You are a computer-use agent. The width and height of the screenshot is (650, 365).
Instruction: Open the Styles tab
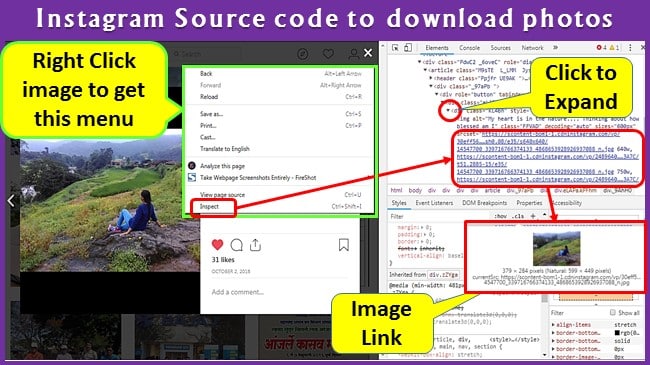(x=399, y=203)
